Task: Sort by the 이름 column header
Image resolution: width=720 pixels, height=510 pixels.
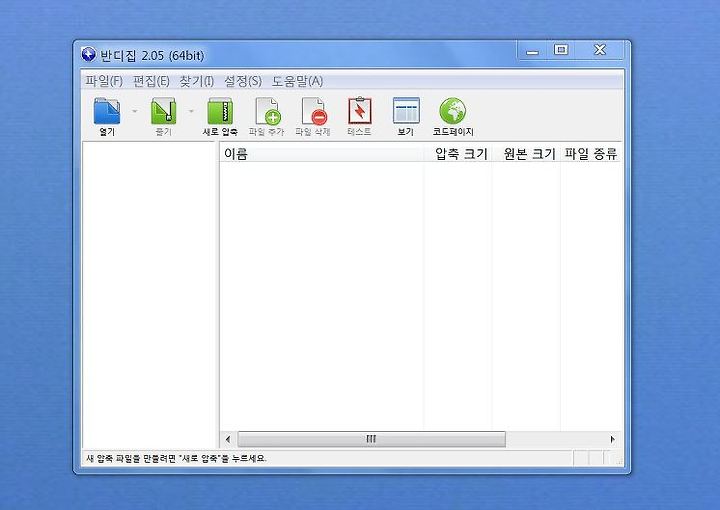Action: pyautogui.click(x=321, y=153)
